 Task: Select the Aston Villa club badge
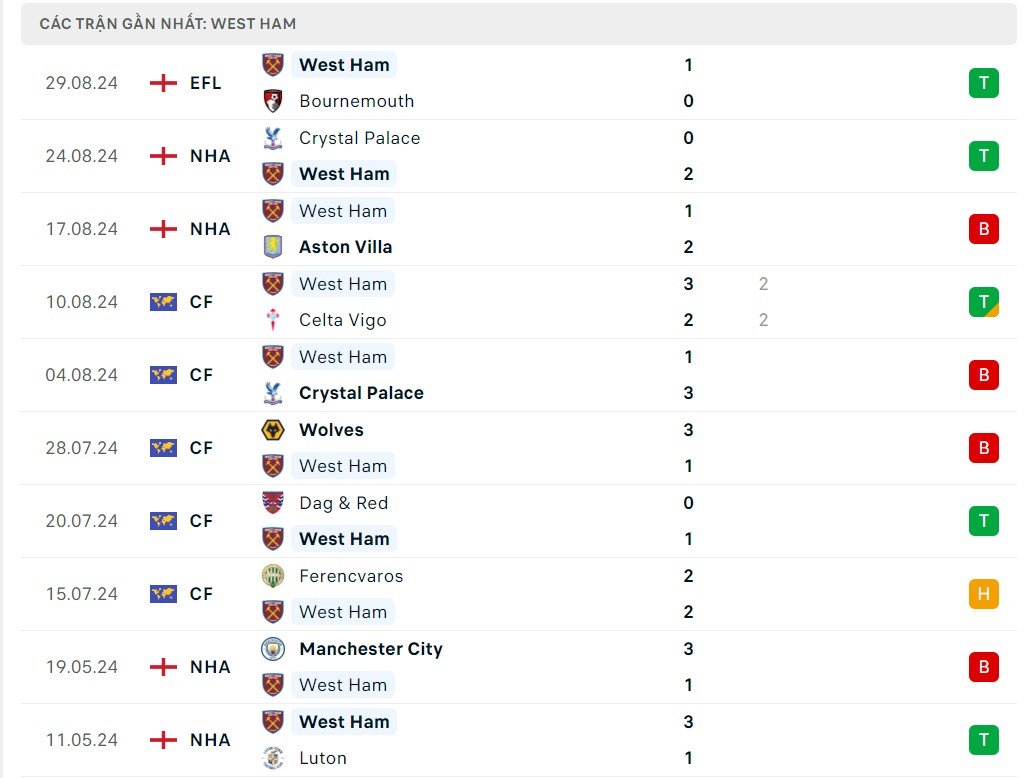272,246
